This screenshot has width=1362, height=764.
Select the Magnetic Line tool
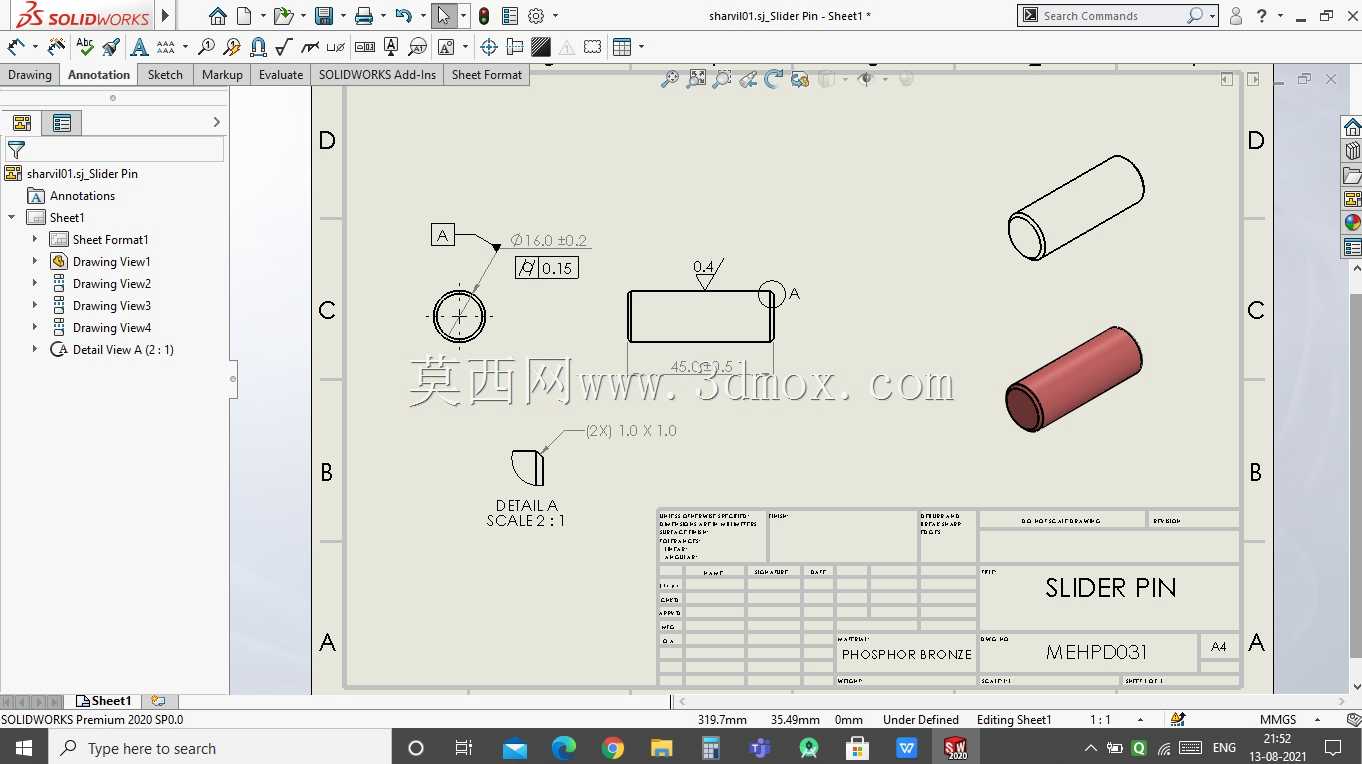tap(258, 47)
